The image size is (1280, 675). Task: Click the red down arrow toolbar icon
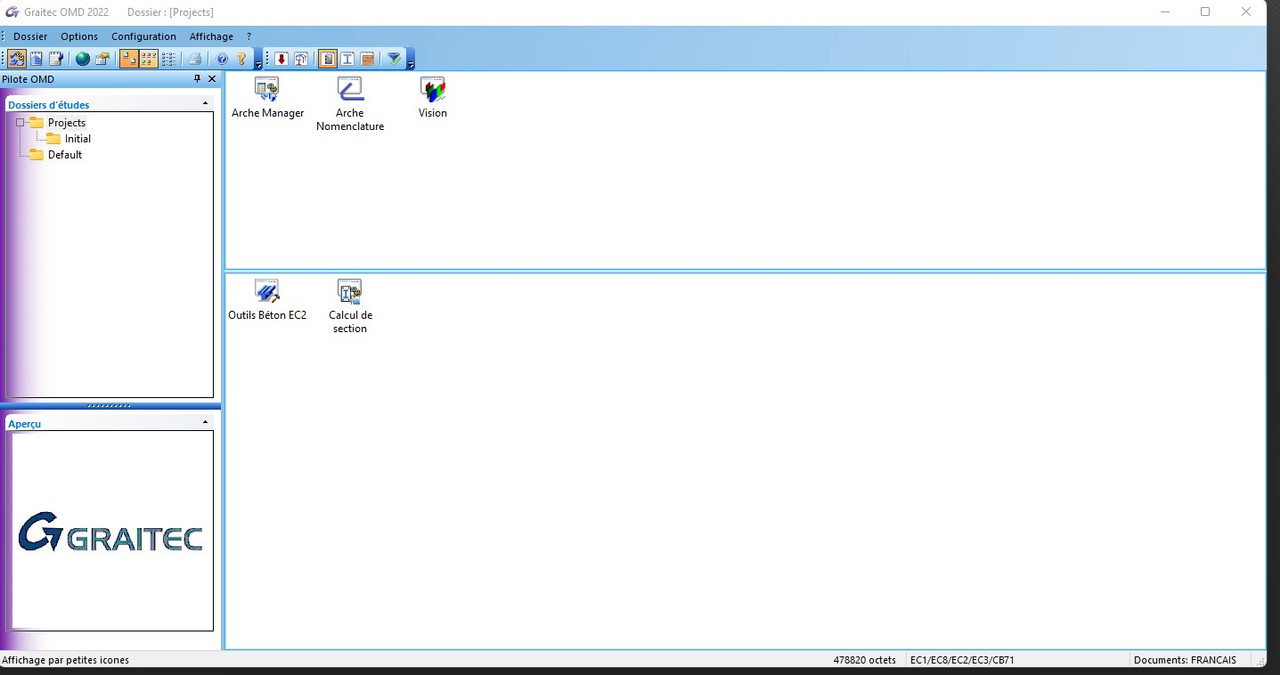(281, 59)
